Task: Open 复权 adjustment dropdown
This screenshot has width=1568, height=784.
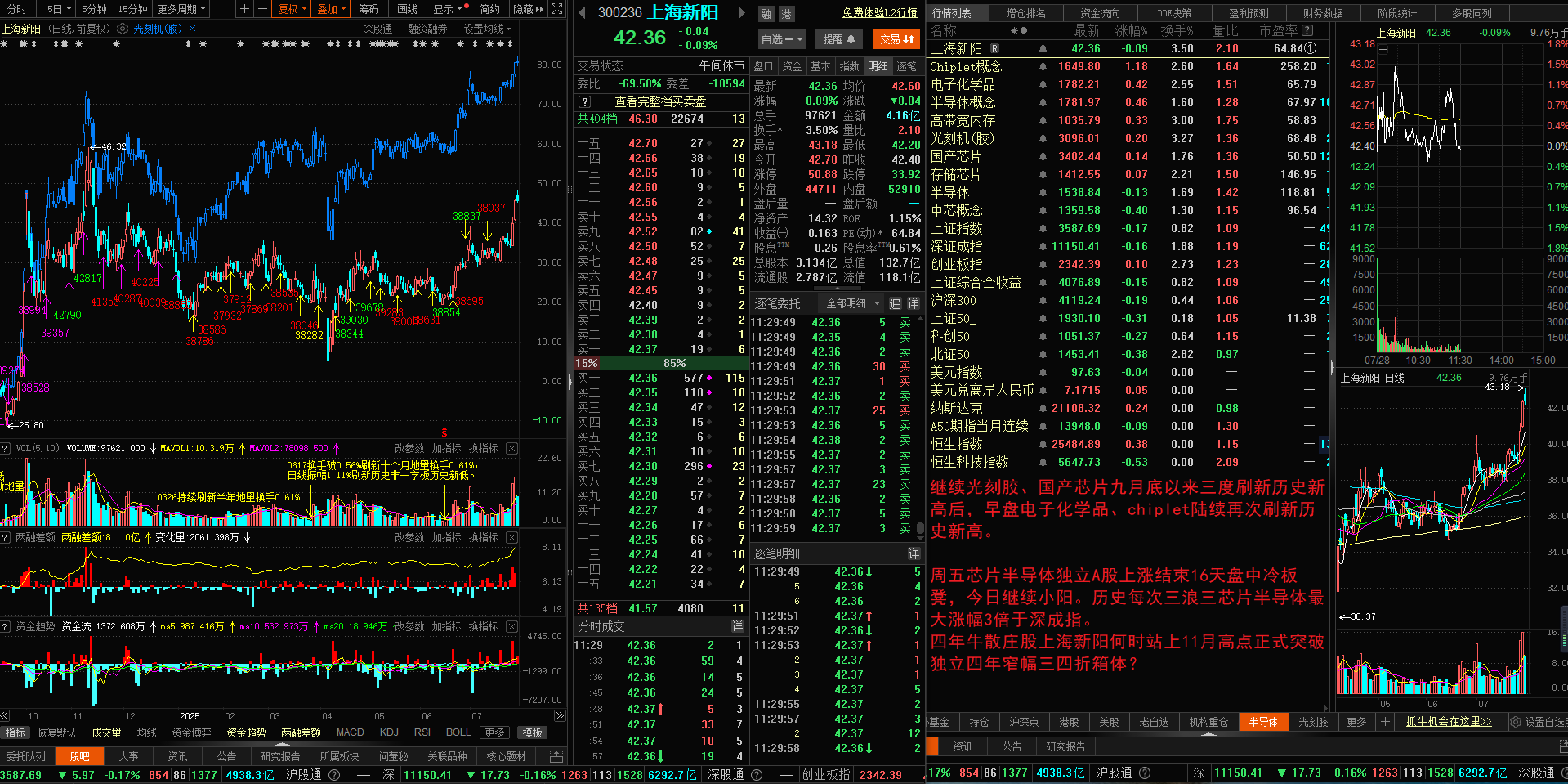Action: (293, 9)
